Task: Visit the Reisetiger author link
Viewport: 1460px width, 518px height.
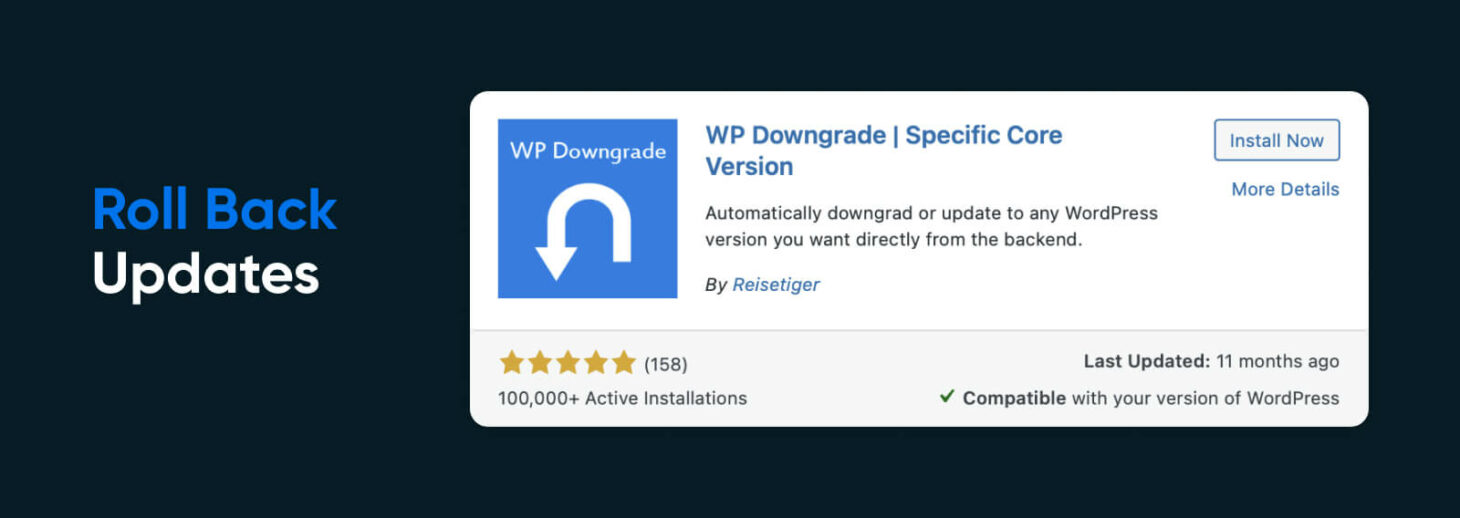Action: (775, 284)
